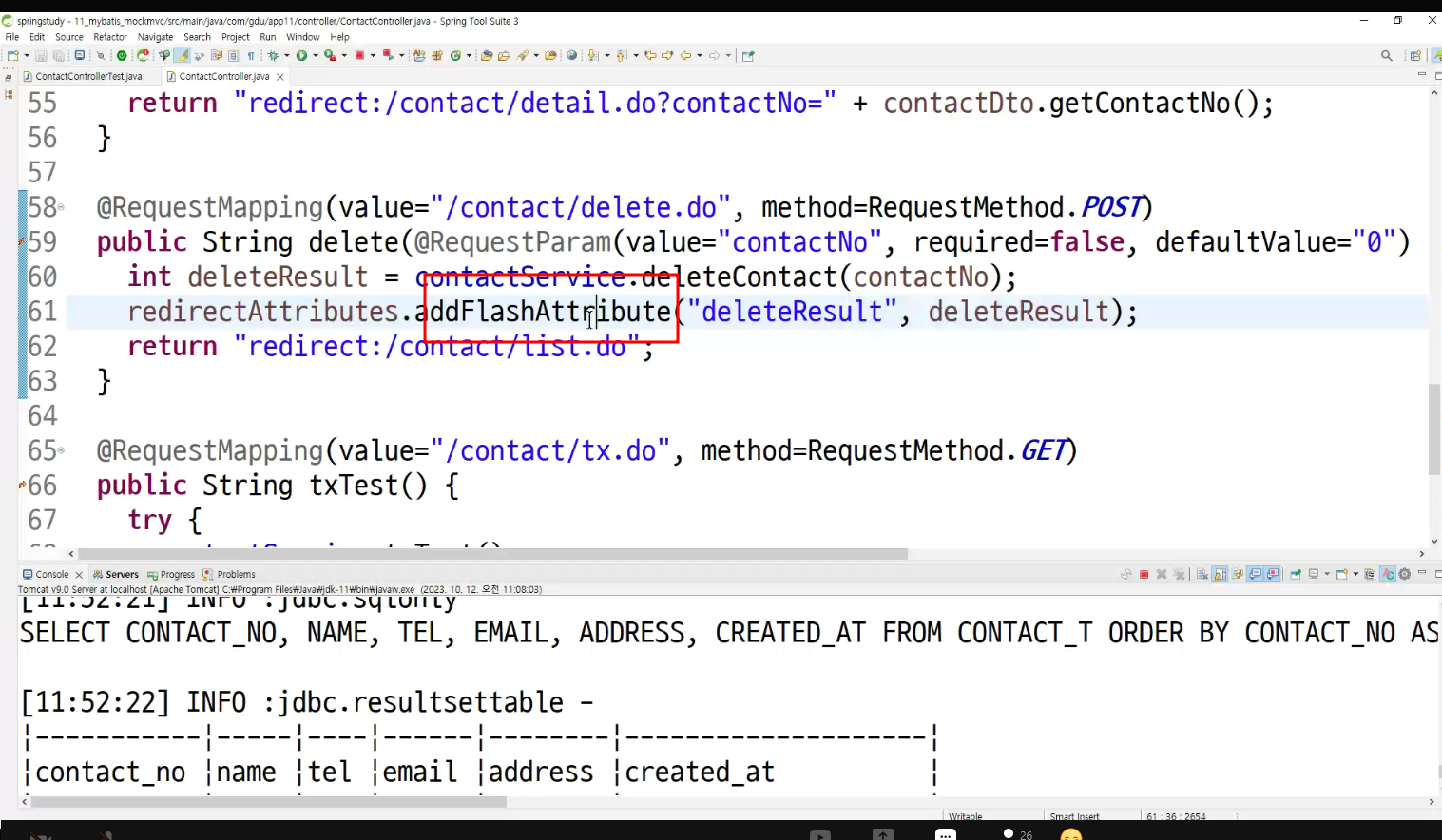Image resolution: width=1442 pixels, height=840 pixels.
Task: Click the console horizontal scrollbar thumb
Action: [268, 802]
